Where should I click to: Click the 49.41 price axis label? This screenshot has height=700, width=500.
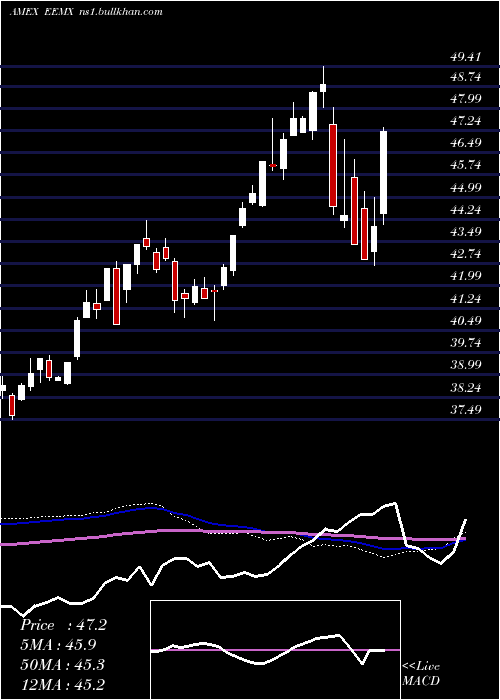tap(466, 57)
